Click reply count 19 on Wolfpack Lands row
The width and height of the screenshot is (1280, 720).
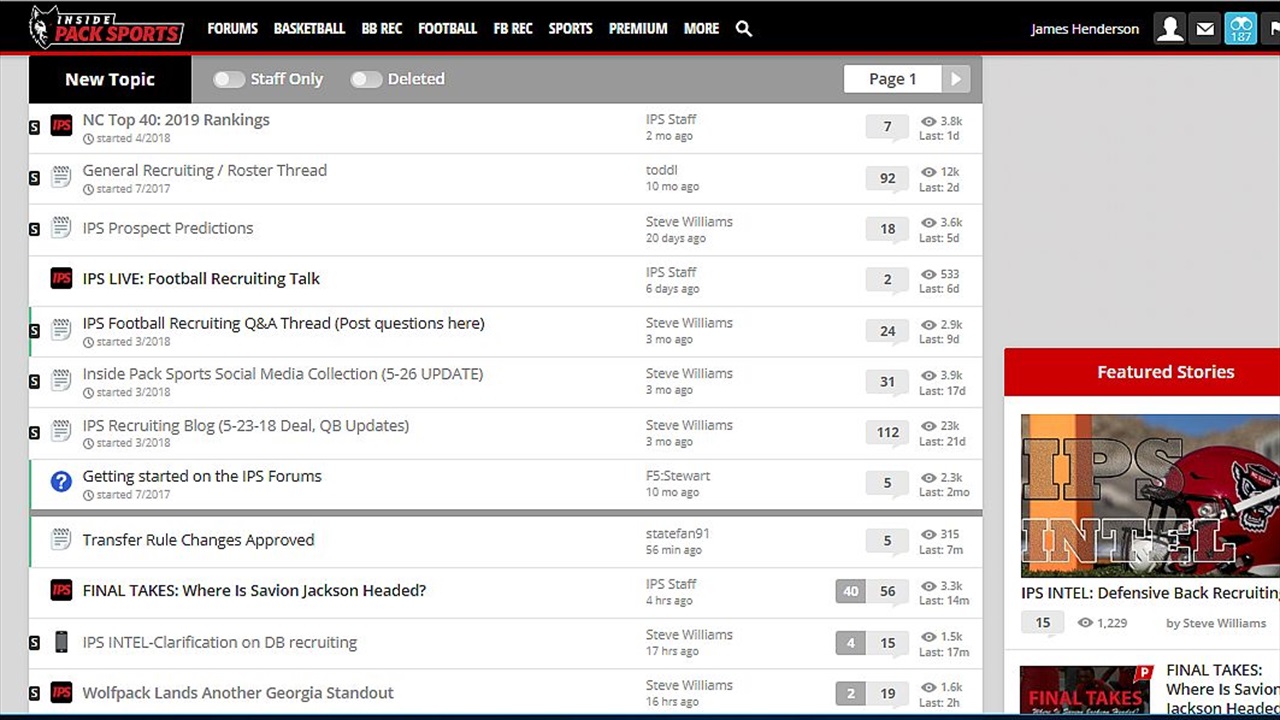(888, 693)
